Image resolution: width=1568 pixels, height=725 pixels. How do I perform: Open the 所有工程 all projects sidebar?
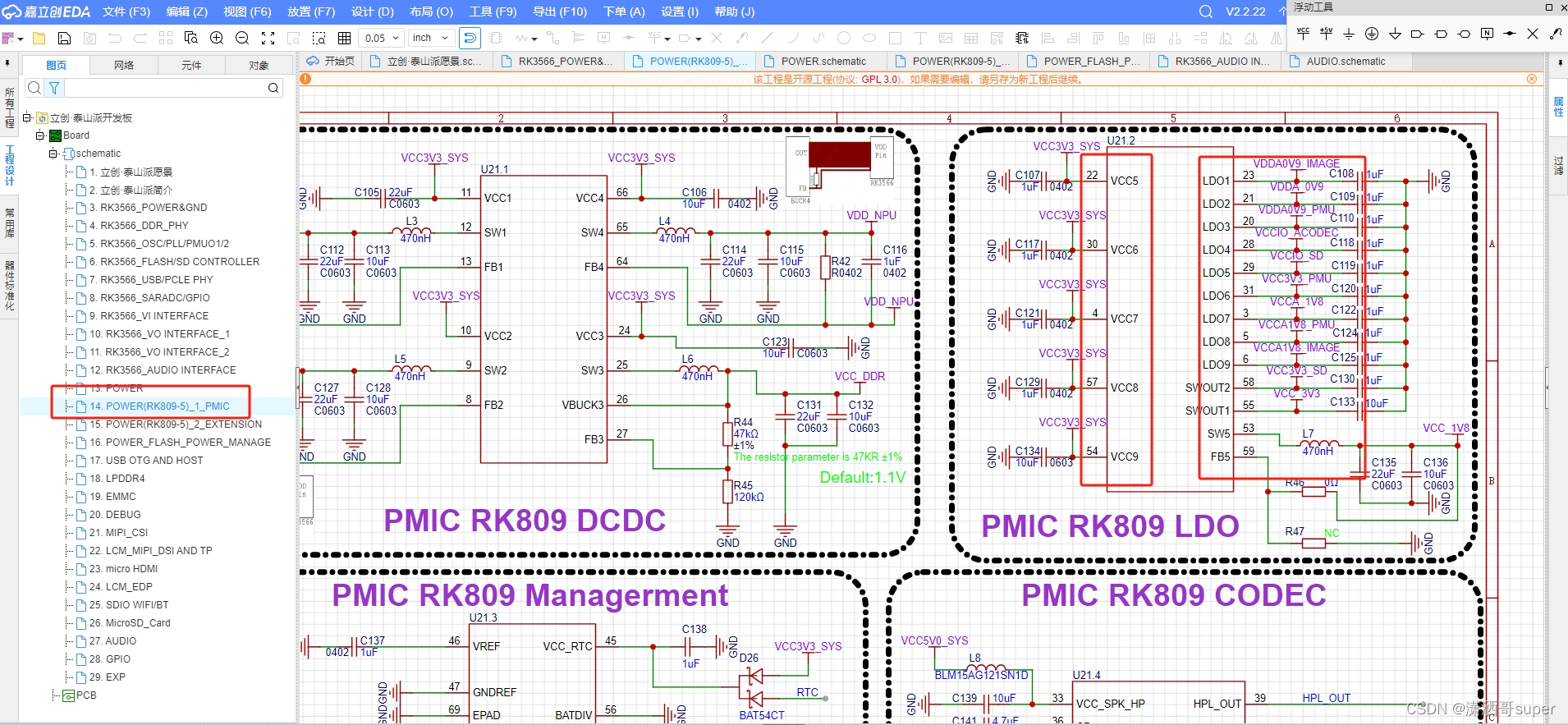coord(9,108)
